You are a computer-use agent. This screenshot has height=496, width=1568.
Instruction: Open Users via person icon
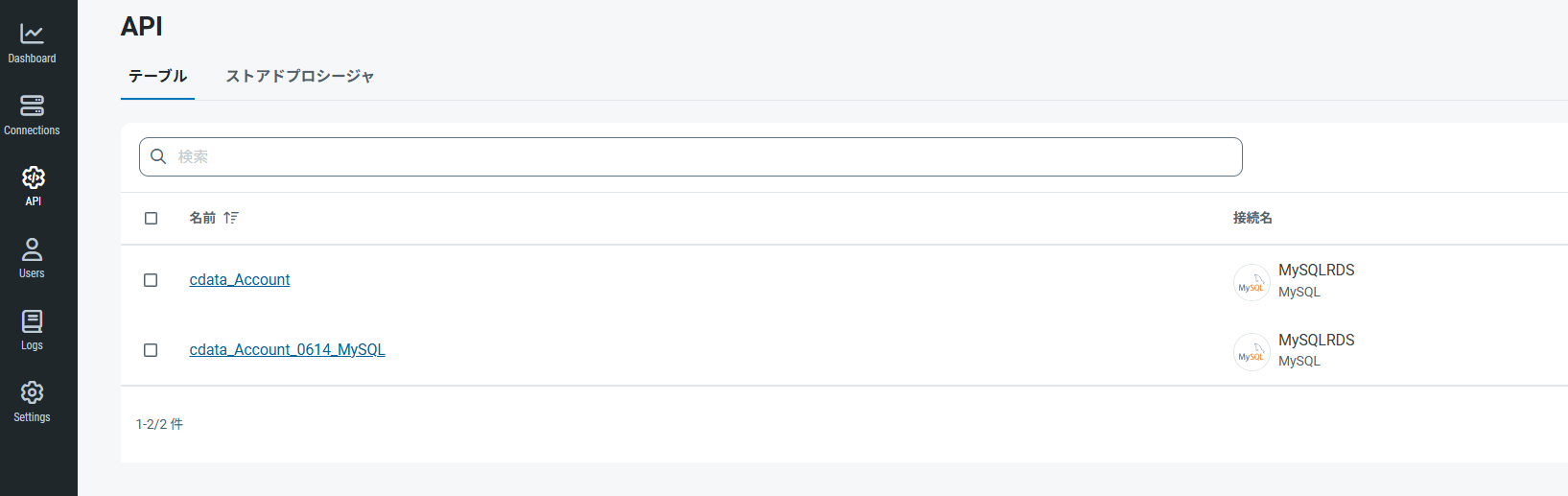tap(32, 249)
